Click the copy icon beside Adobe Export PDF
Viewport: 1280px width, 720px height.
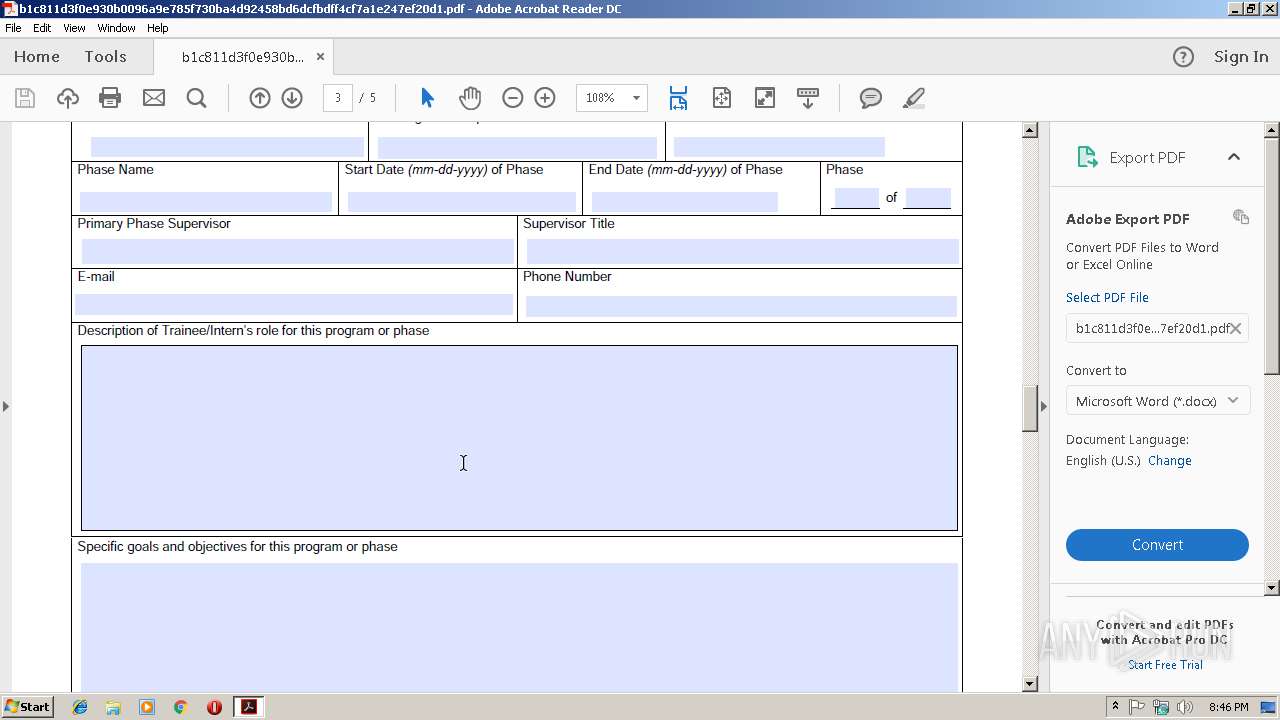click(1241, 217)
